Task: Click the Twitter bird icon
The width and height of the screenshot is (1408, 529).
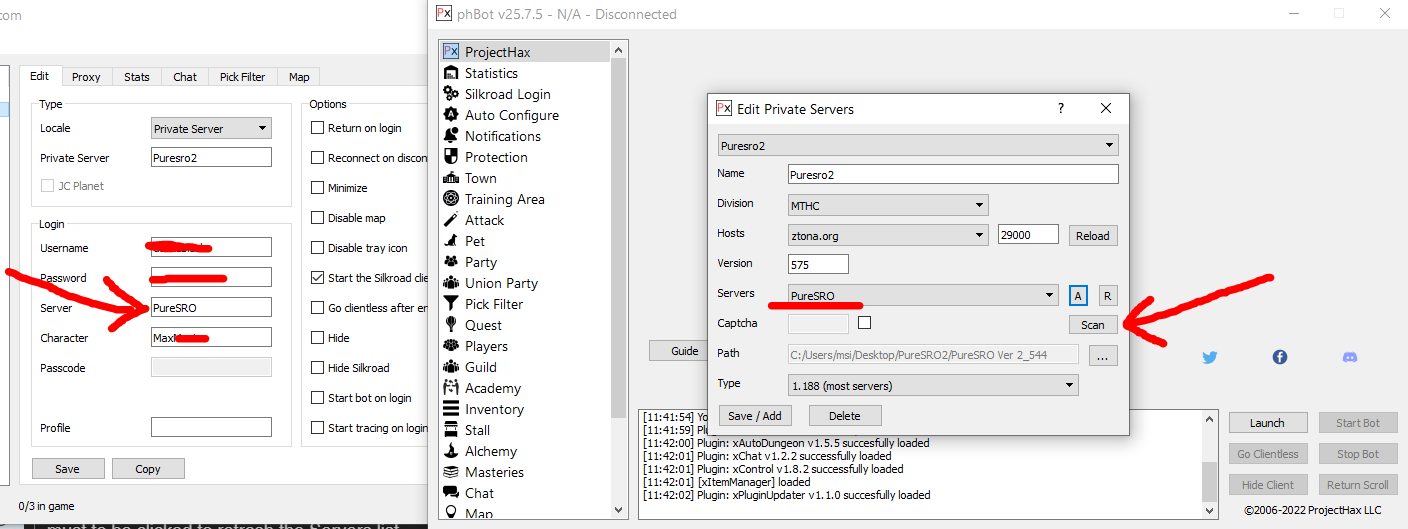Action: tap(1210, 357)
